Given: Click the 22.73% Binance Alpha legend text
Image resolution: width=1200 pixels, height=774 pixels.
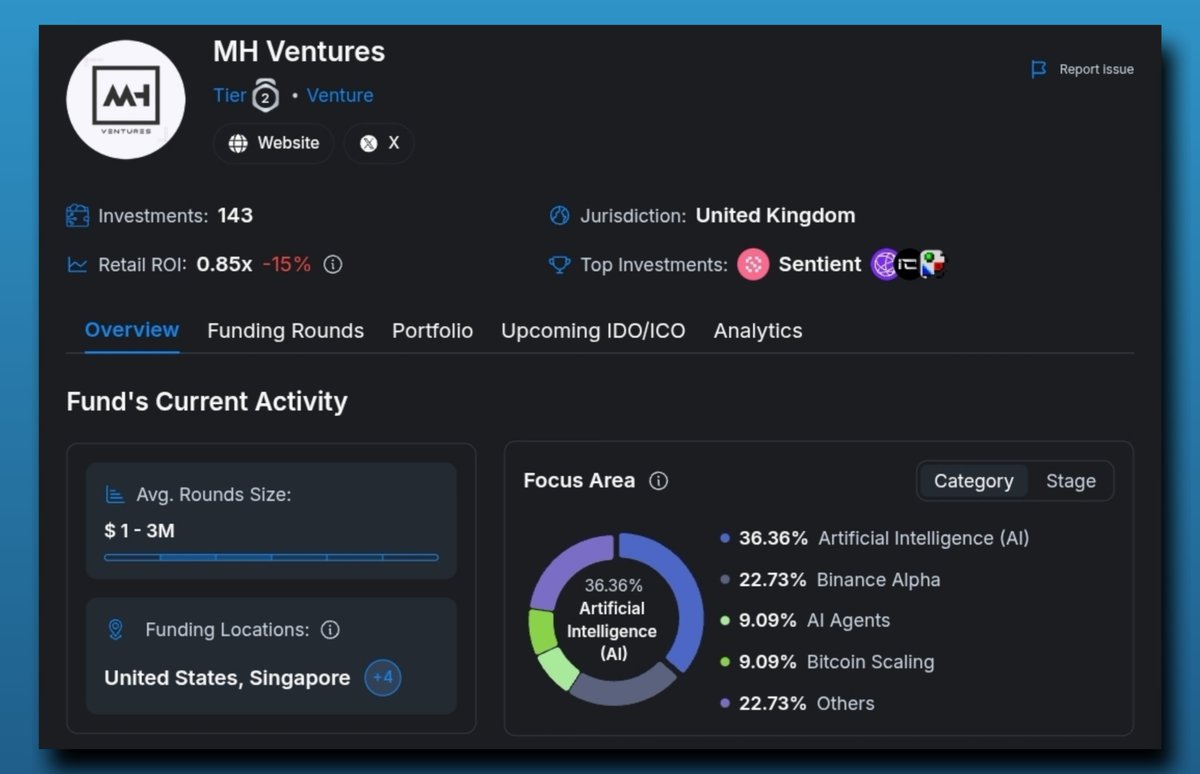Looking at the screenshot, I should coord(840,580).
